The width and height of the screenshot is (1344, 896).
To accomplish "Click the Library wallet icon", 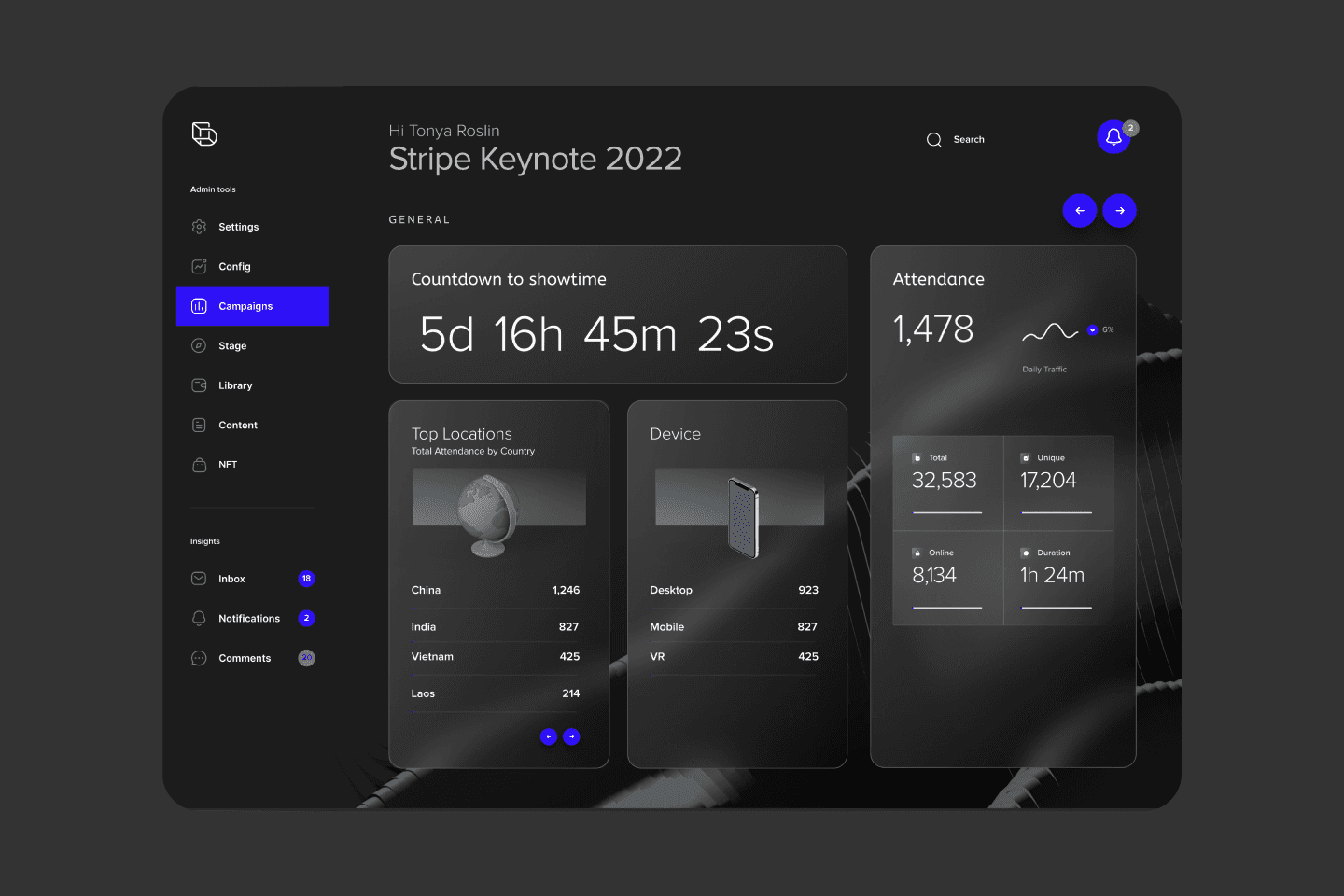I will coord(199,385).
